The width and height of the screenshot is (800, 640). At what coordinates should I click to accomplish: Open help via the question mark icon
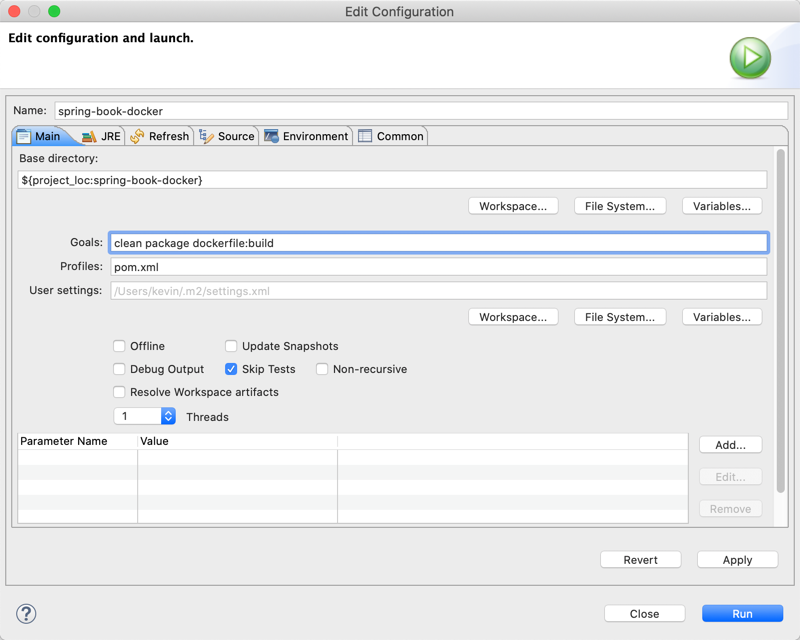point(27,614)
